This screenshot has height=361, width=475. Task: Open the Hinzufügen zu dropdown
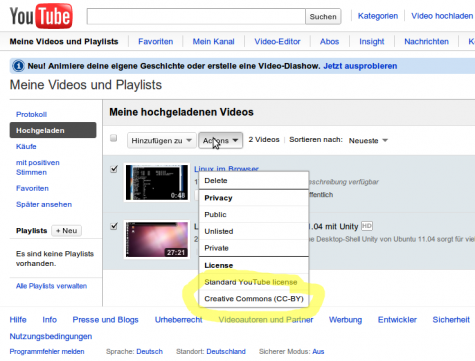161,140
